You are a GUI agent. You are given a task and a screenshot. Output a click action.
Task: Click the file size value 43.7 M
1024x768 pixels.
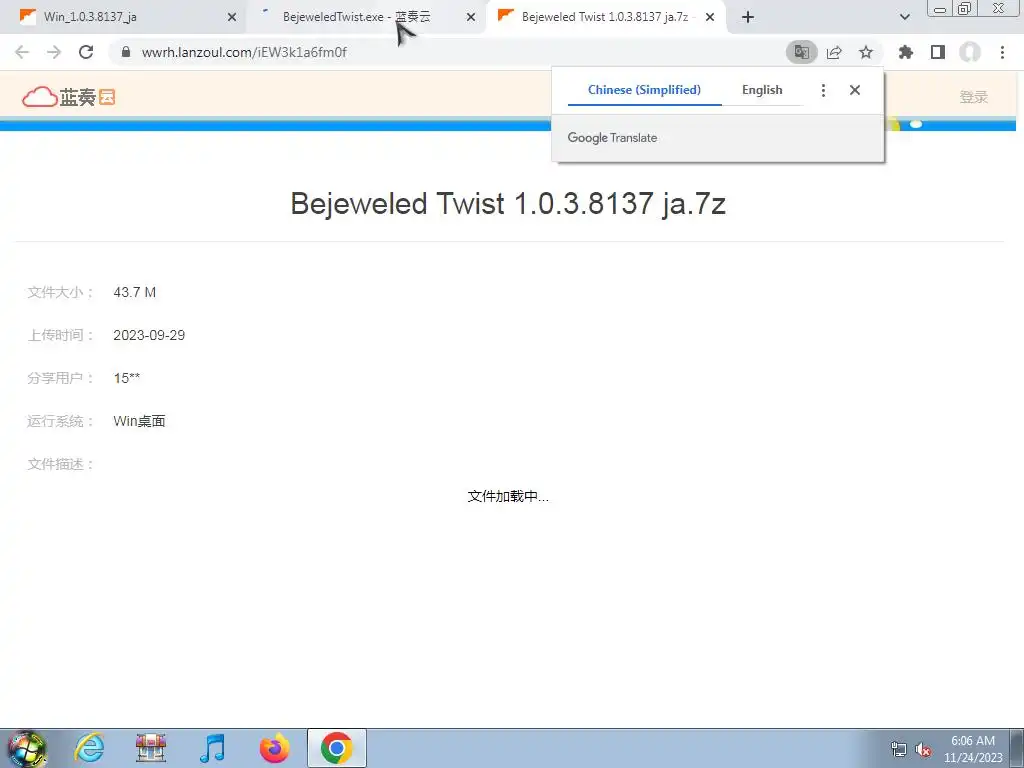click(135, 293)
